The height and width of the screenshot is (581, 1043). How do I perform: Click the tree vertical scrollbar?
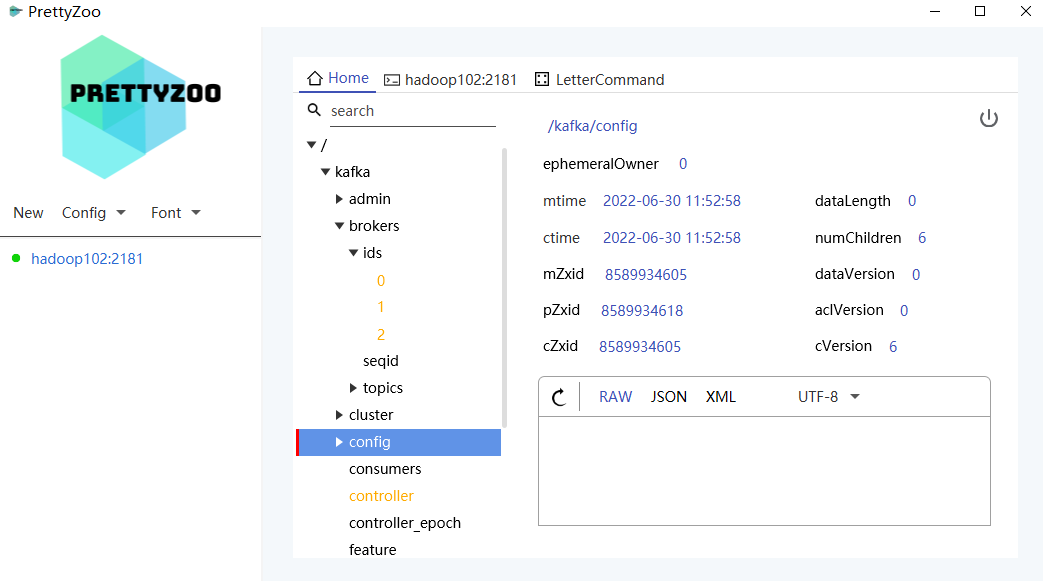504,288
